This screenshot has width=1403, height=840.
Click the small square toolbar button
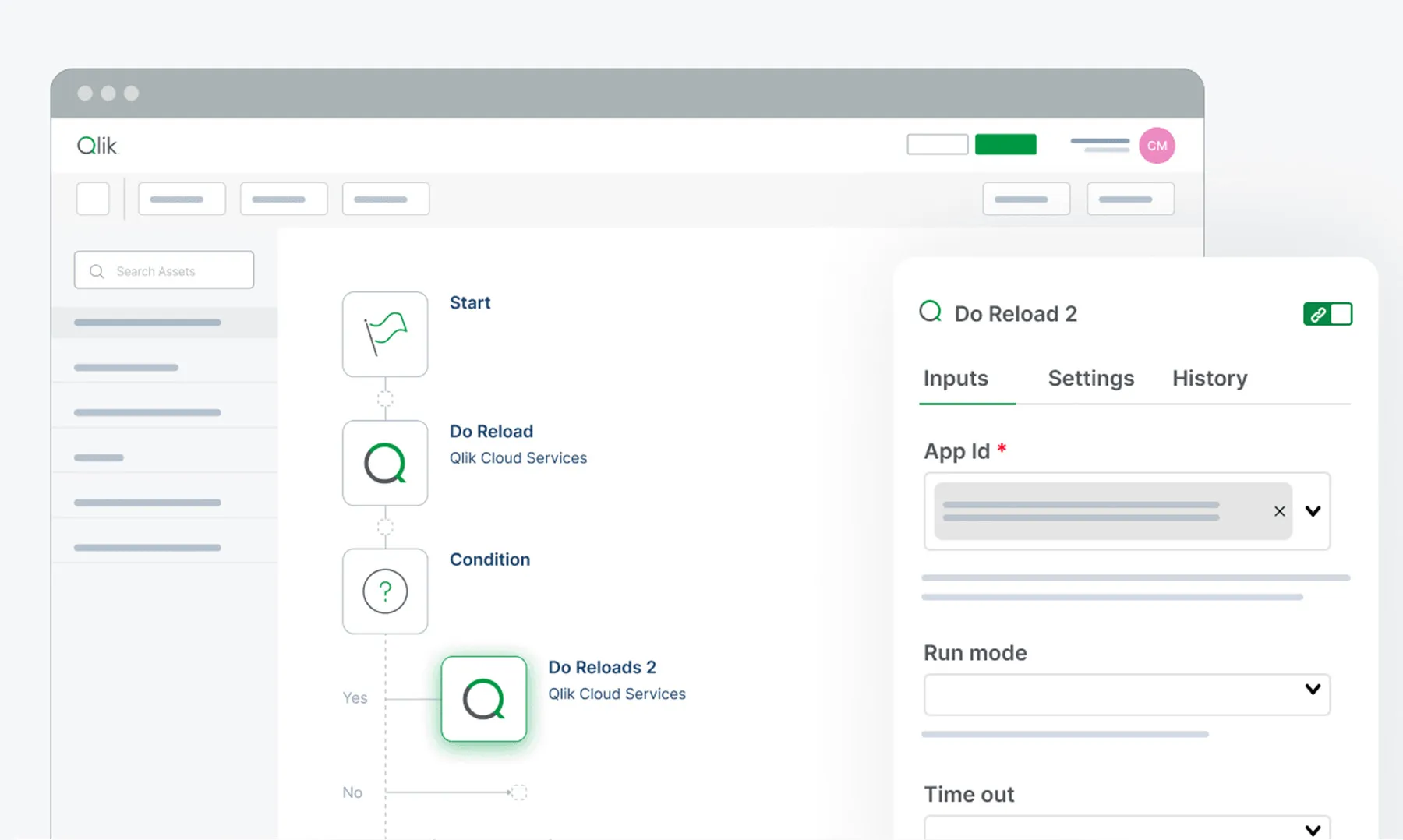point(93,199)
